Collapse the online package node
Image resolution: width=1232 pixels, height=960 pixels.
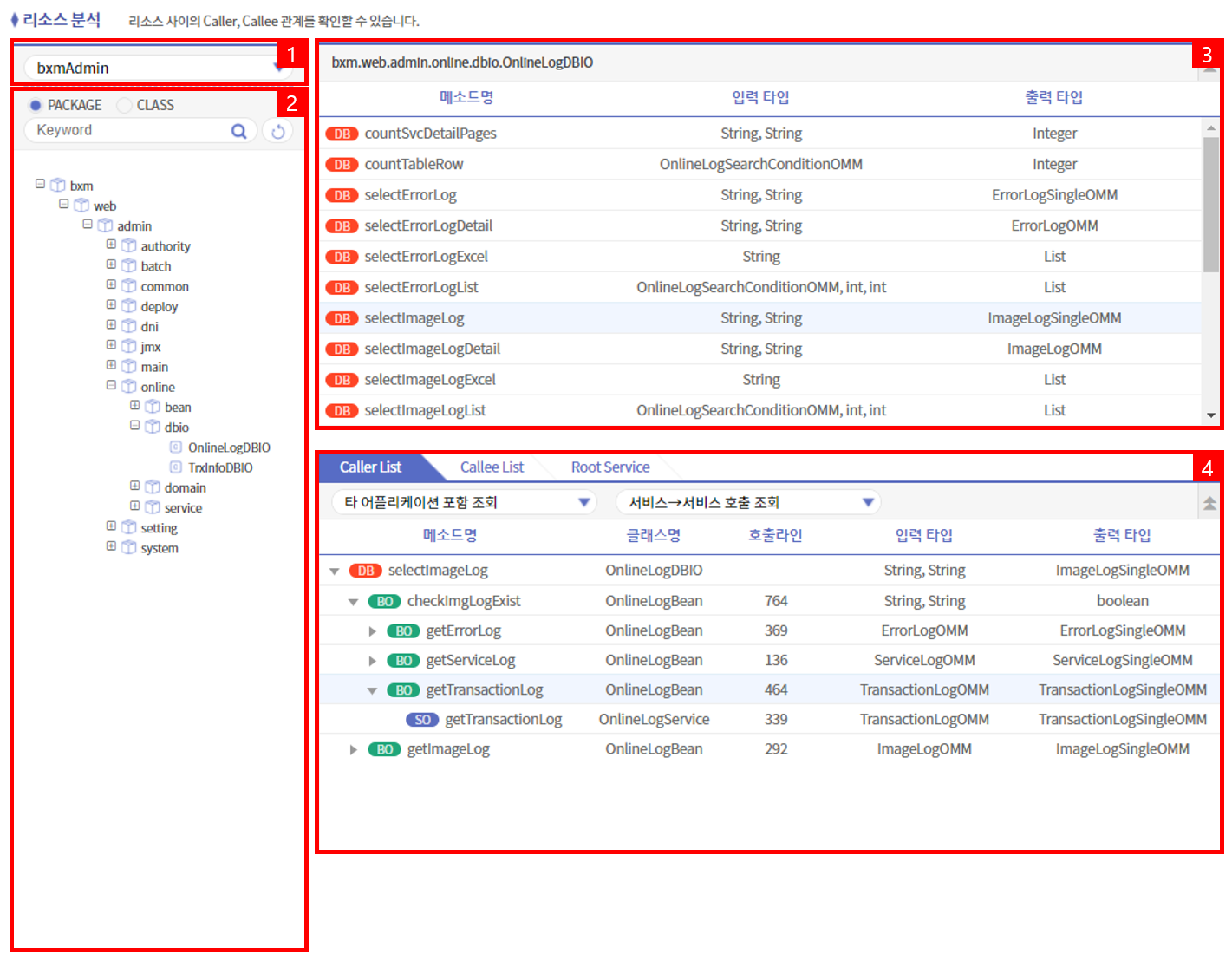click(111, 385)
